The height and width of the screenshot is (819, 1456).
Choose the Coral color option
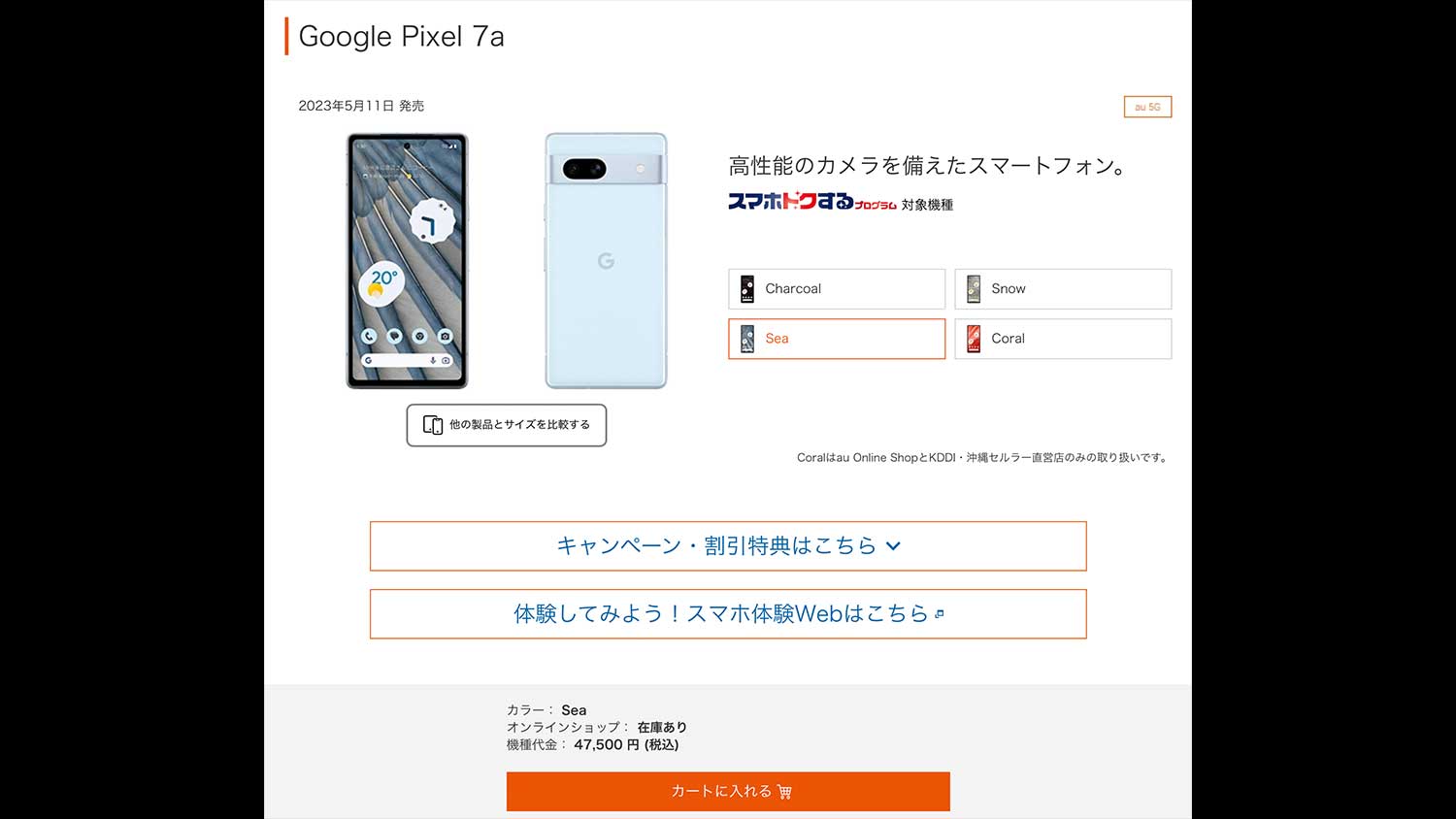[x=1062, y=339]
